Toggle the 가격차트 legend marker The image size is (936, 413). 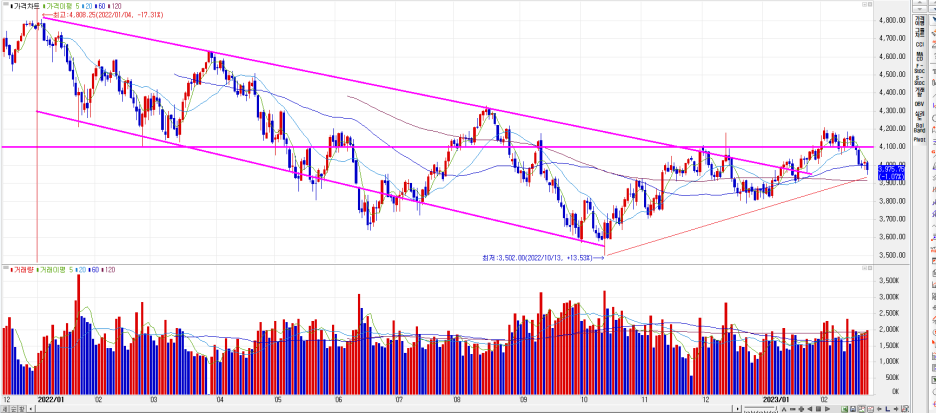[x=12, y=6]
